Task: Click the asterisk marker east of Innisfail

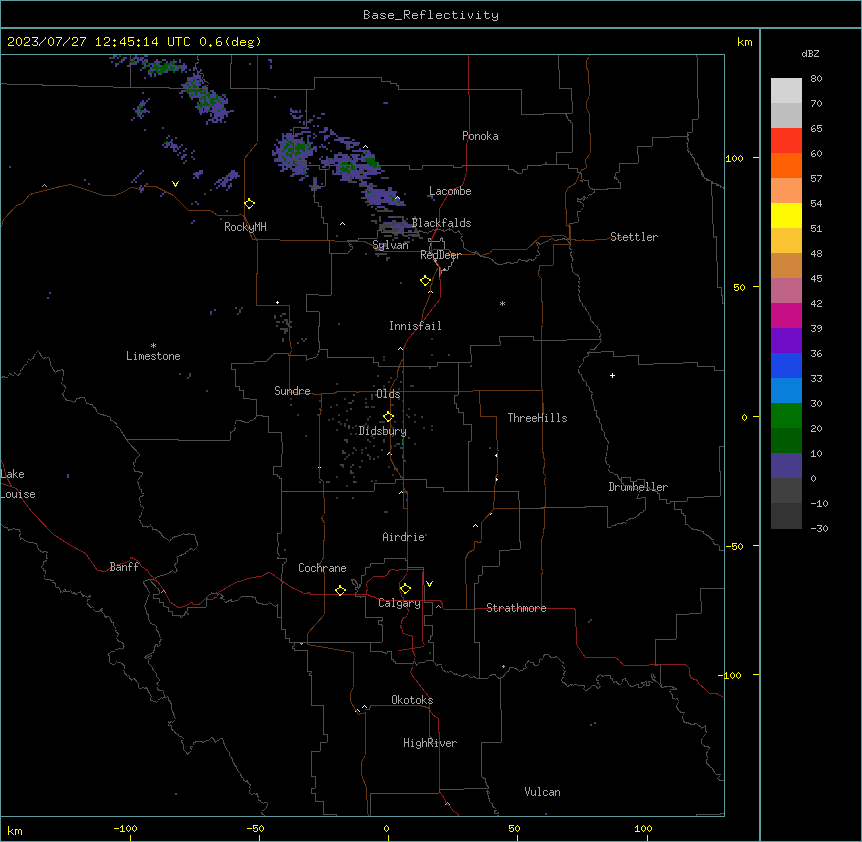Action: pos(502,303)
